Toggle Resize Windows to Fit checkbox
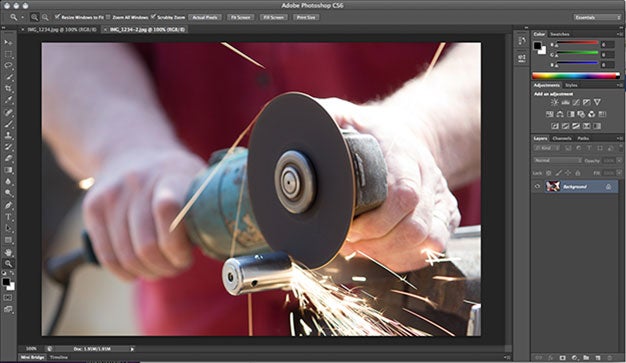This screenshot has height=363, width=626. (57, 17)
